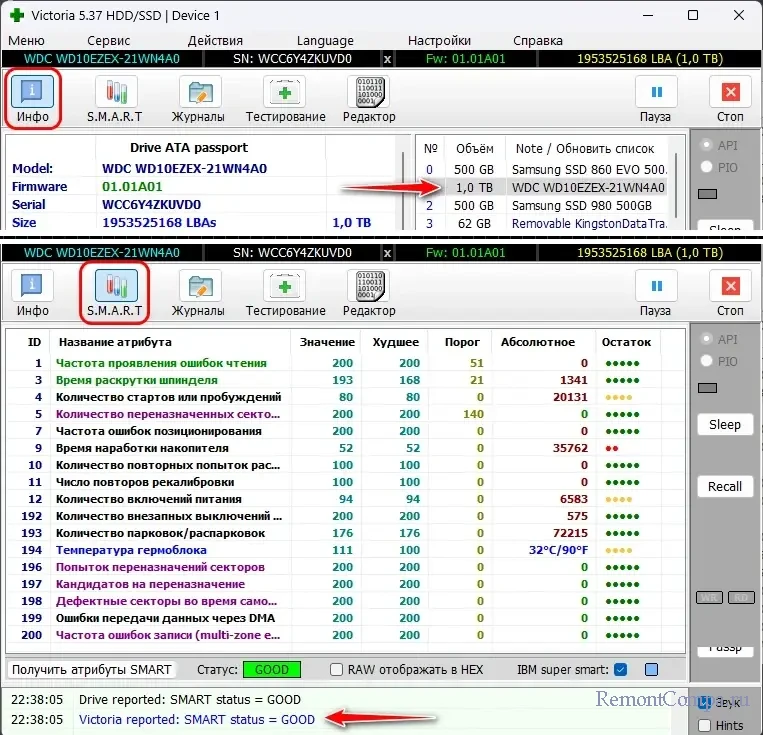Open the Редактор hex editor in the lower toolbar
Image resolution: width=763 pixels, height=735 pixels.
pos(369,294)
